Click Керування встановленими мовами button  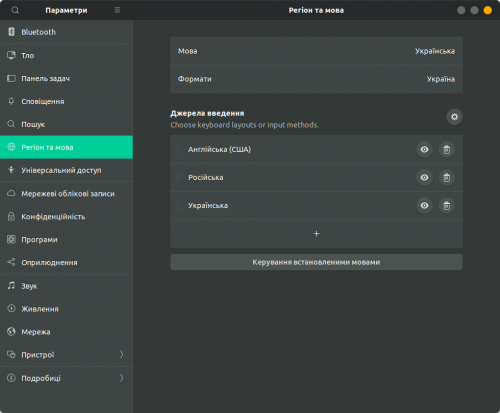click(x=316, y=262)
